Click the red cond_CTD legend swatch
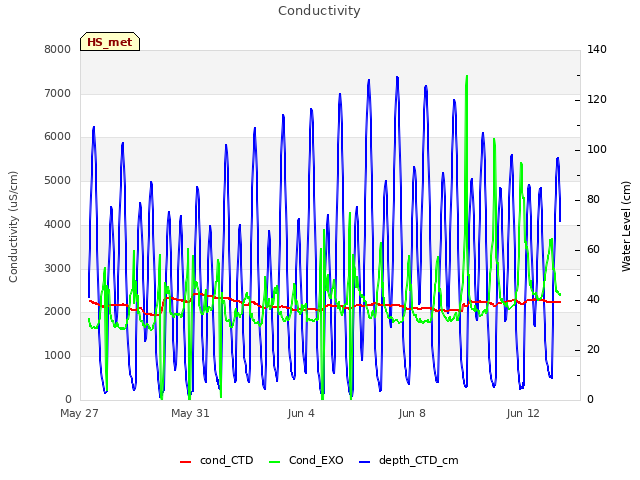Image resolution: width=640 pixels, height=480 pixels. pos(185,462)
